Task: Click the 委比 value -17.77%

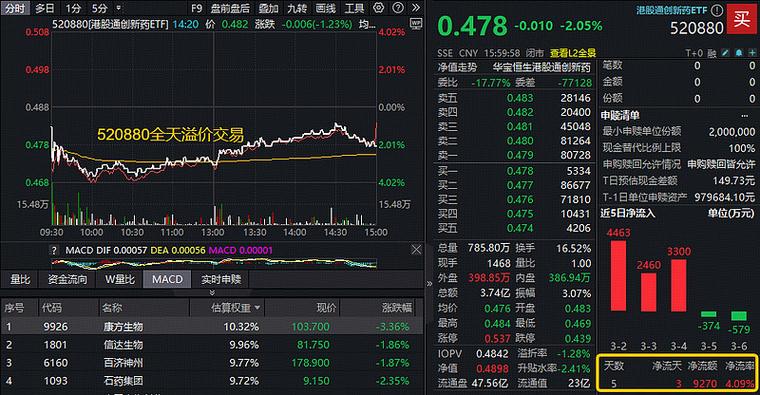Action: 491,82
